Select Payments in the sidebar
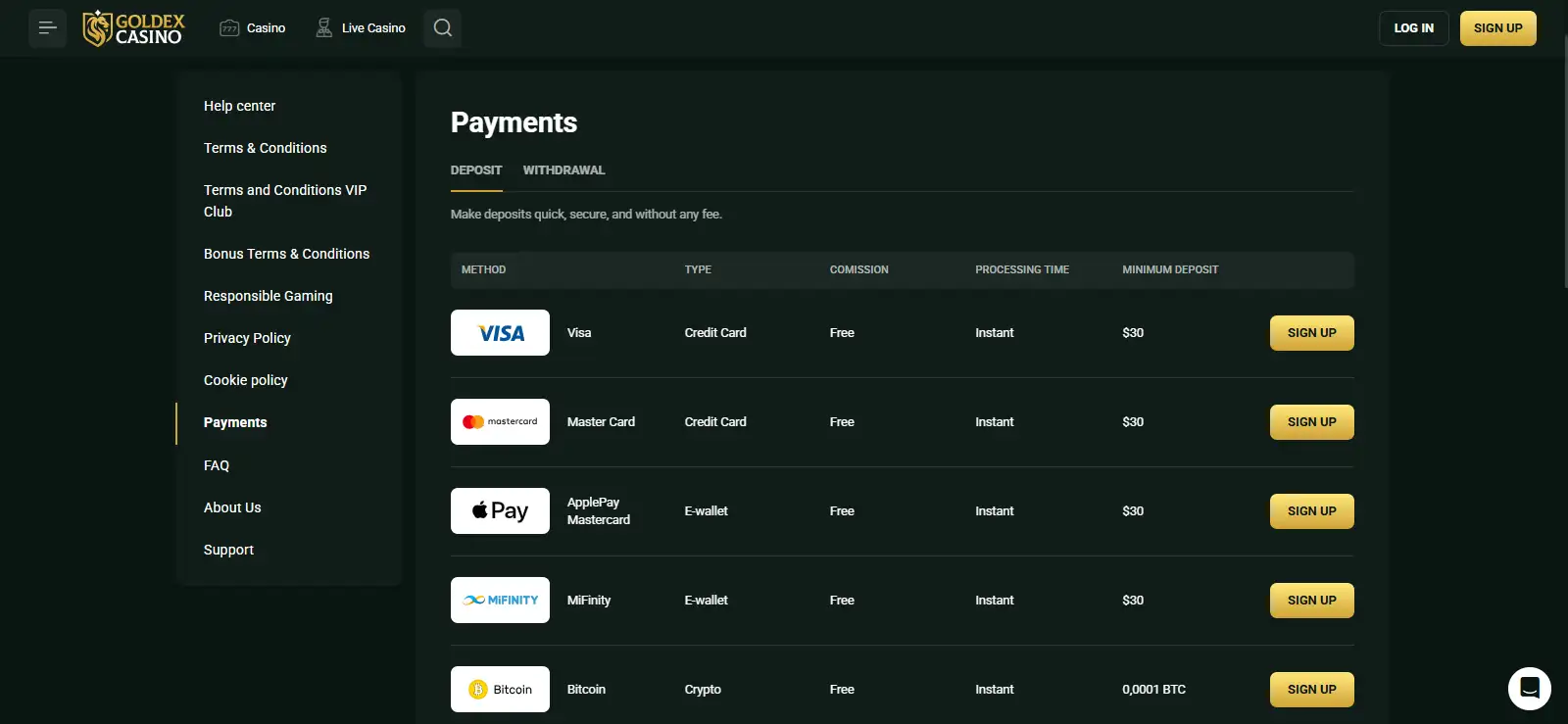This screenshot has width=1568, height=724. 235,422
